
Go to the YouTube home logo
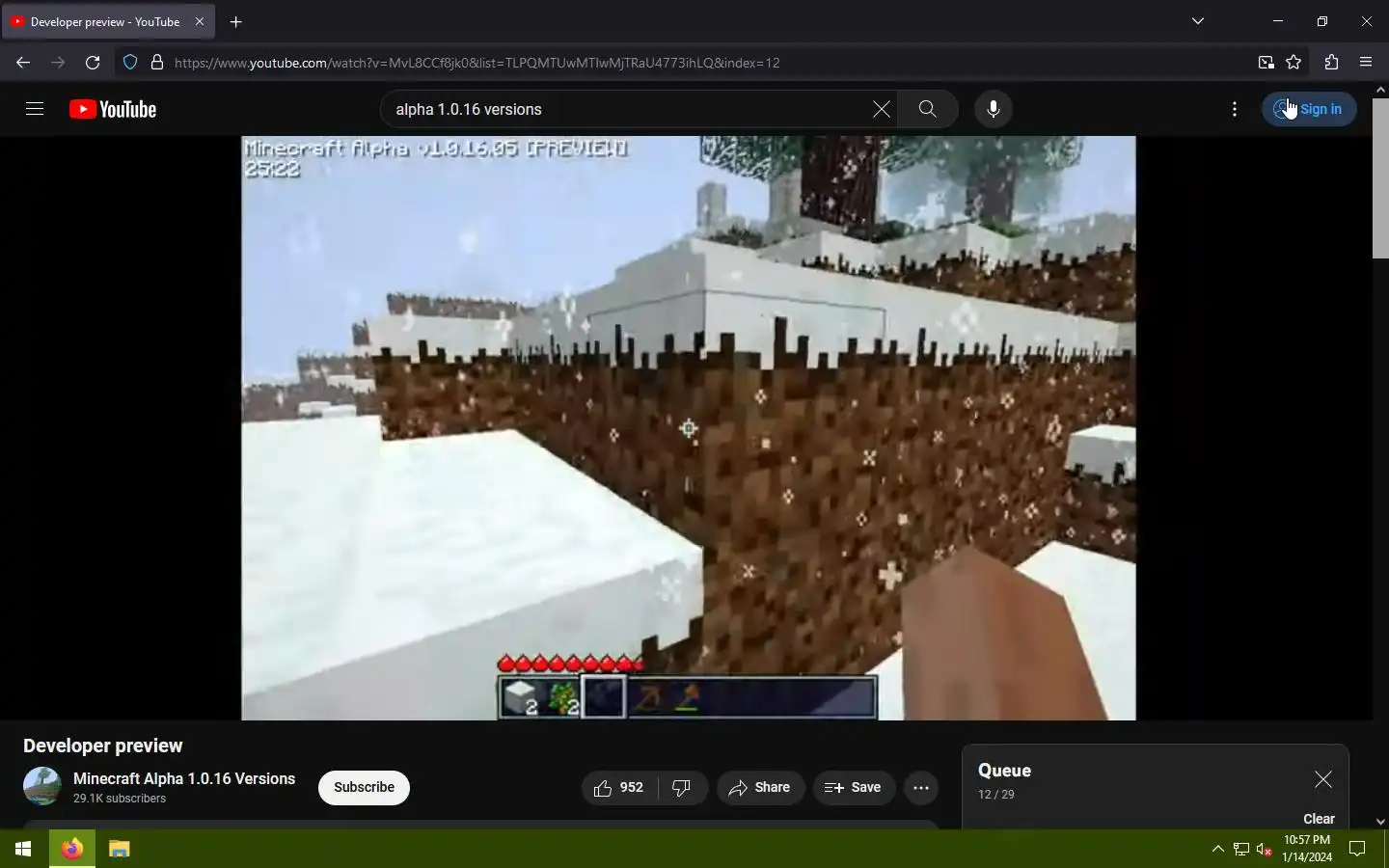click(113, 109)
